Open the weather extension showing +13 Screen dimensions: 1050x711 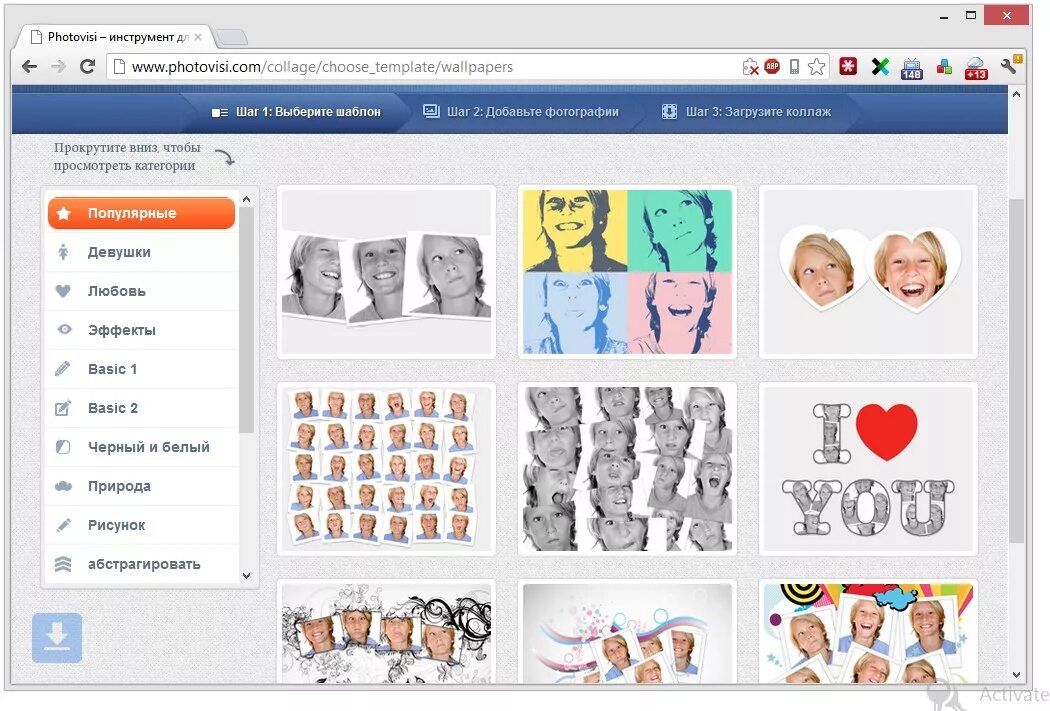click(x=976, y=68)
